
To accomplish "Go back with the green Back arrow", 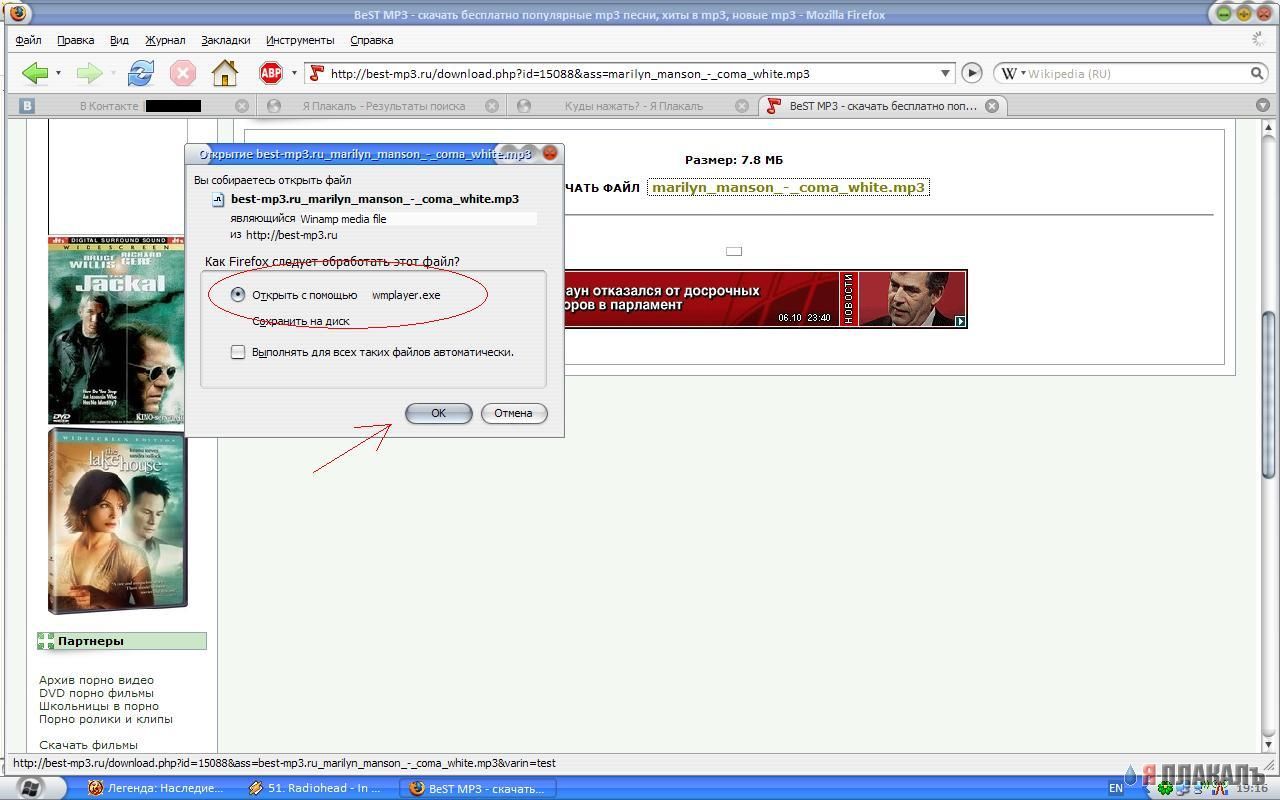I will [x=35, y=73].
